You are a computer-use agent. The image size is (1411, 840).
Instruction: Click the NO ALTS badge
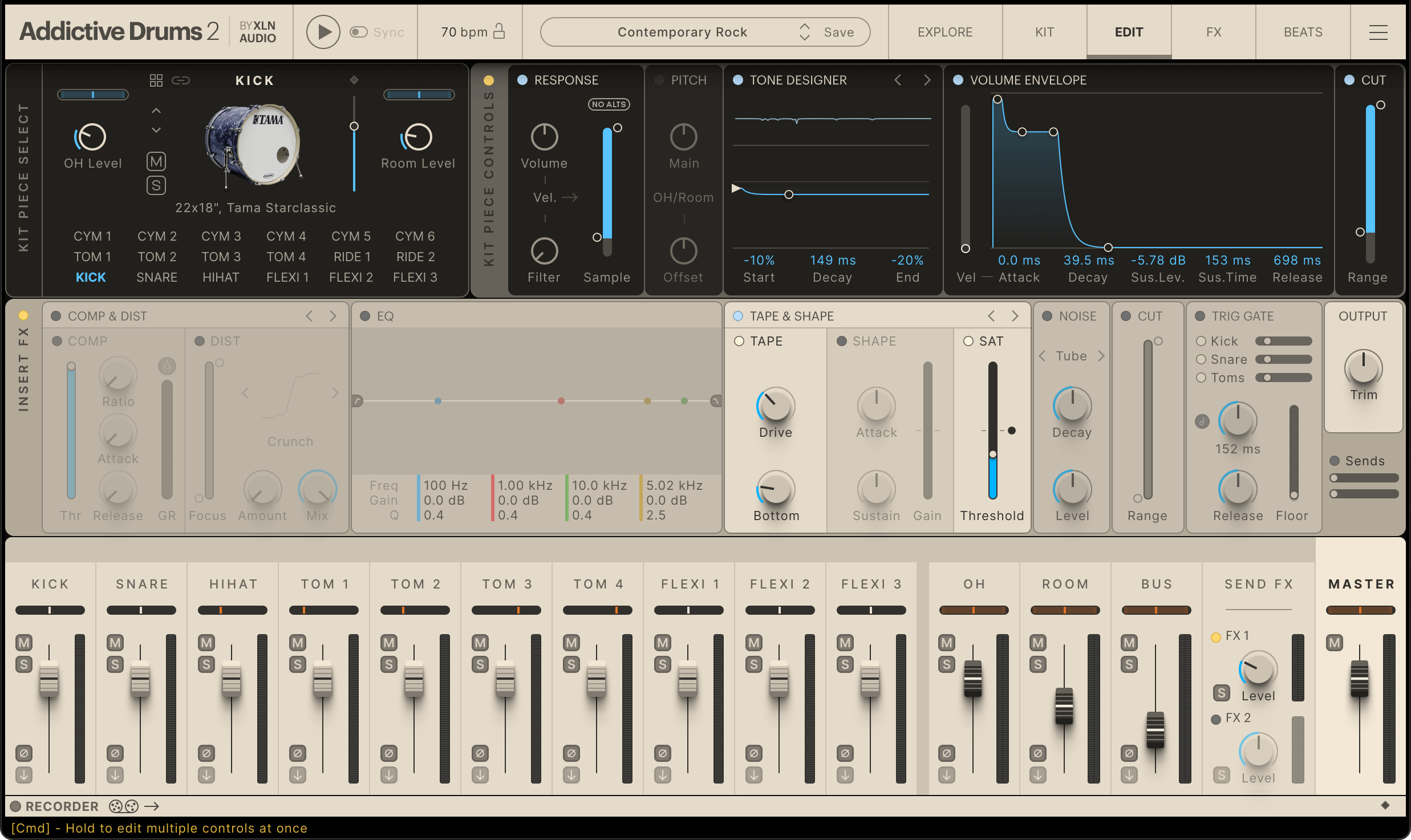609,104
